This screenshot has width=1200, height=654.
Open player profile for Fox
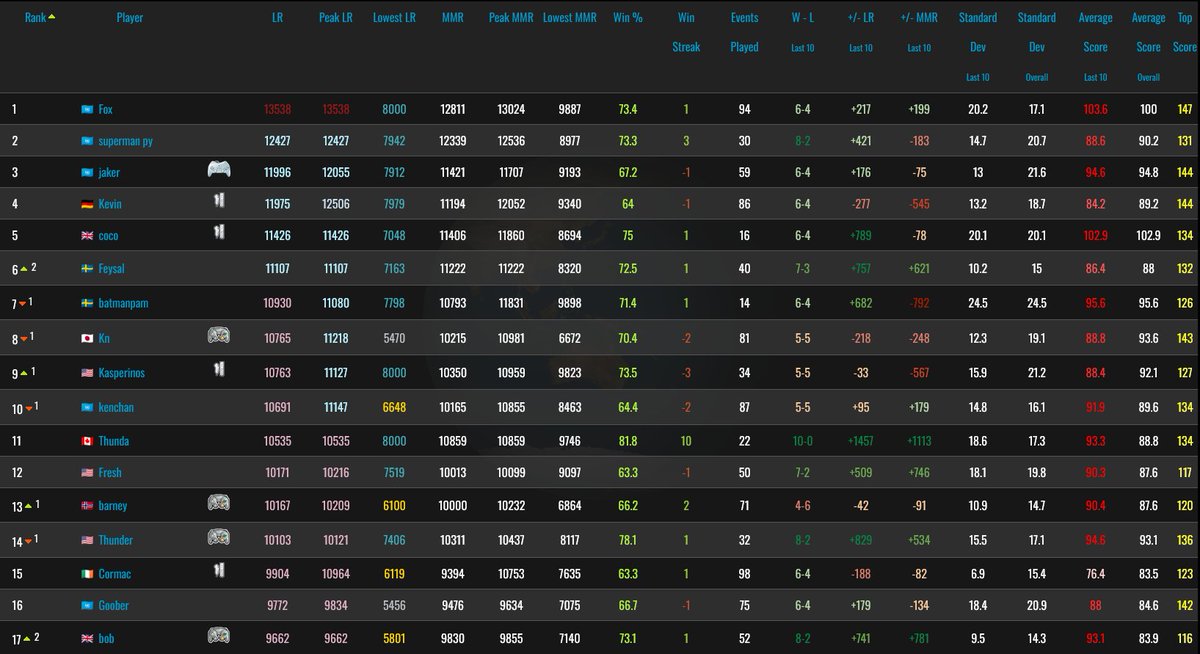click(x=105, y=109)
